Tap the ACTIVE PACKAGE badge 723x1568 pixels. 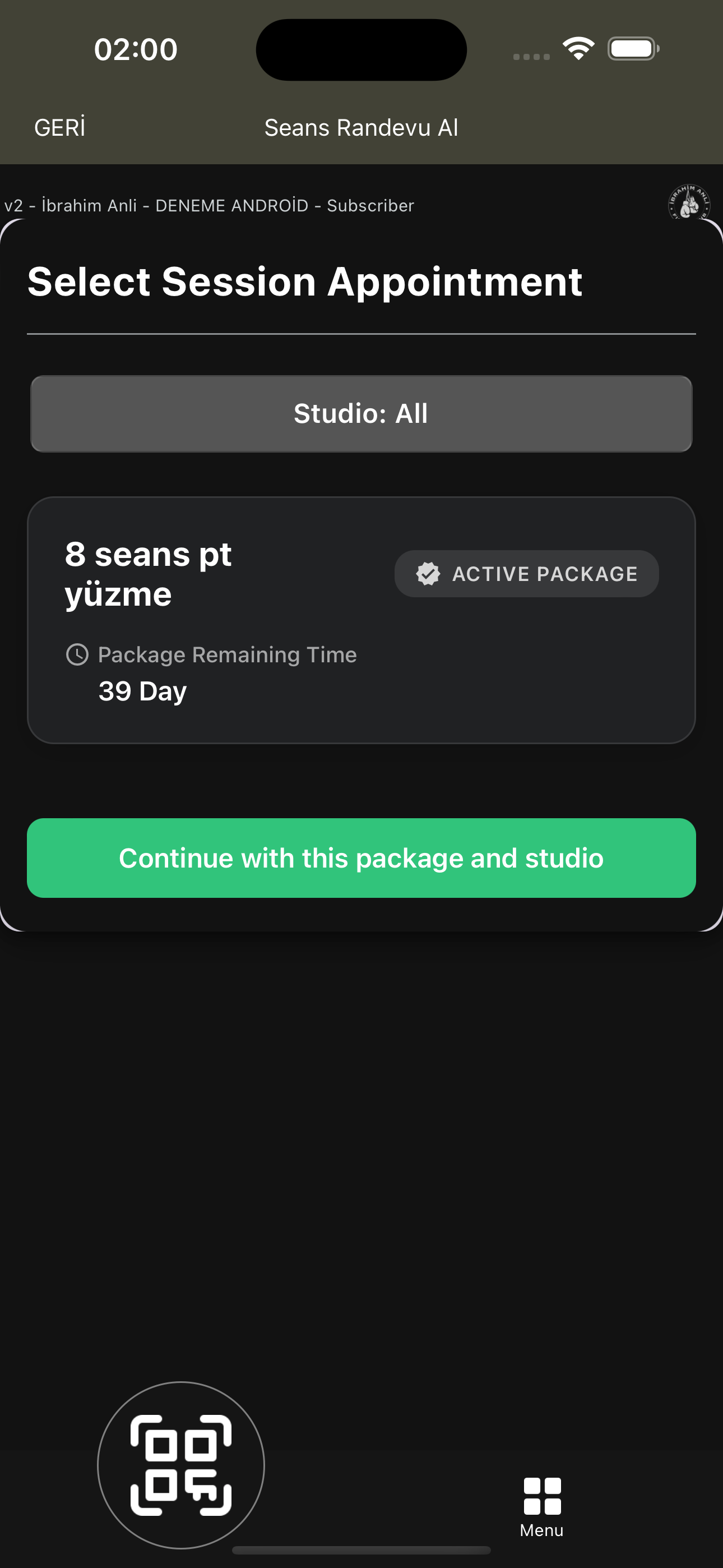pos(526,573)
